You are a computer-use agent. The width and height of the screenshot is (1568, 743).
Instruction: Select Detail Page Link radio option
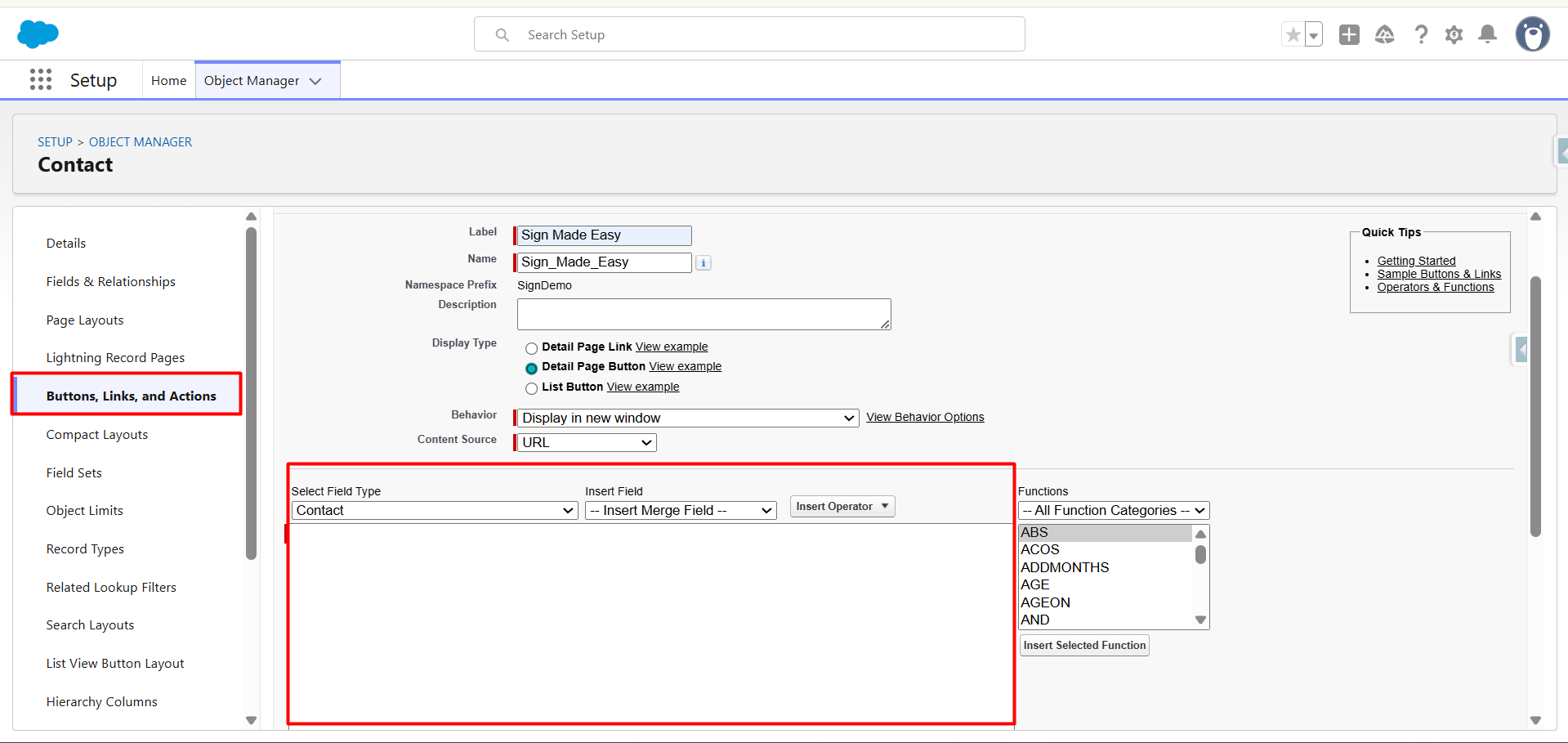[x=531, y=348]
